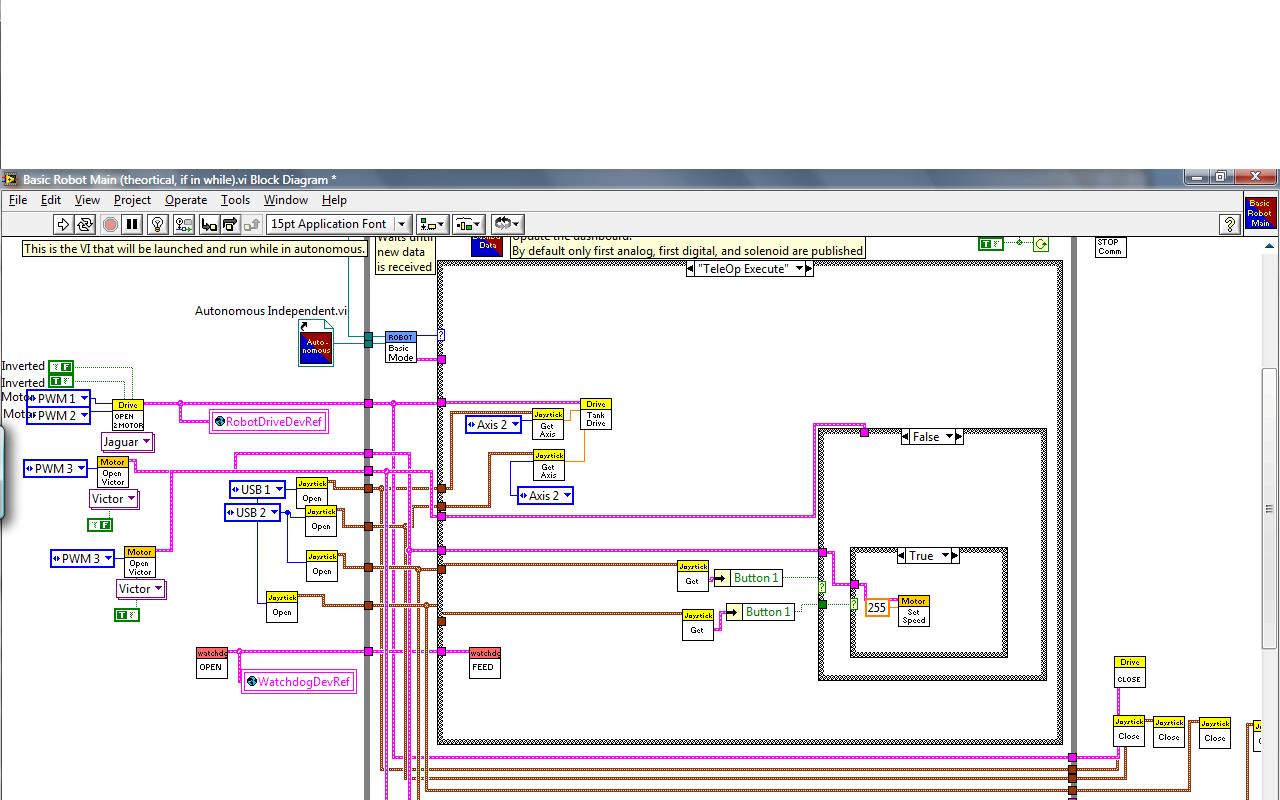Select the Watchdog FEED node
Viewport: 1280px width, 800px height.
tap(484, 662)
